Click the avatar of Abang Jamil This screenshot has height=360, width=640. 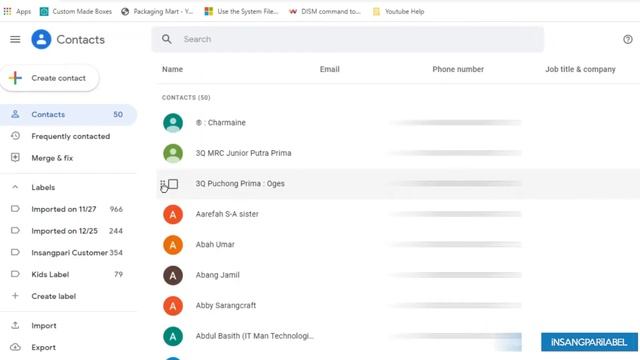point(173,276)
